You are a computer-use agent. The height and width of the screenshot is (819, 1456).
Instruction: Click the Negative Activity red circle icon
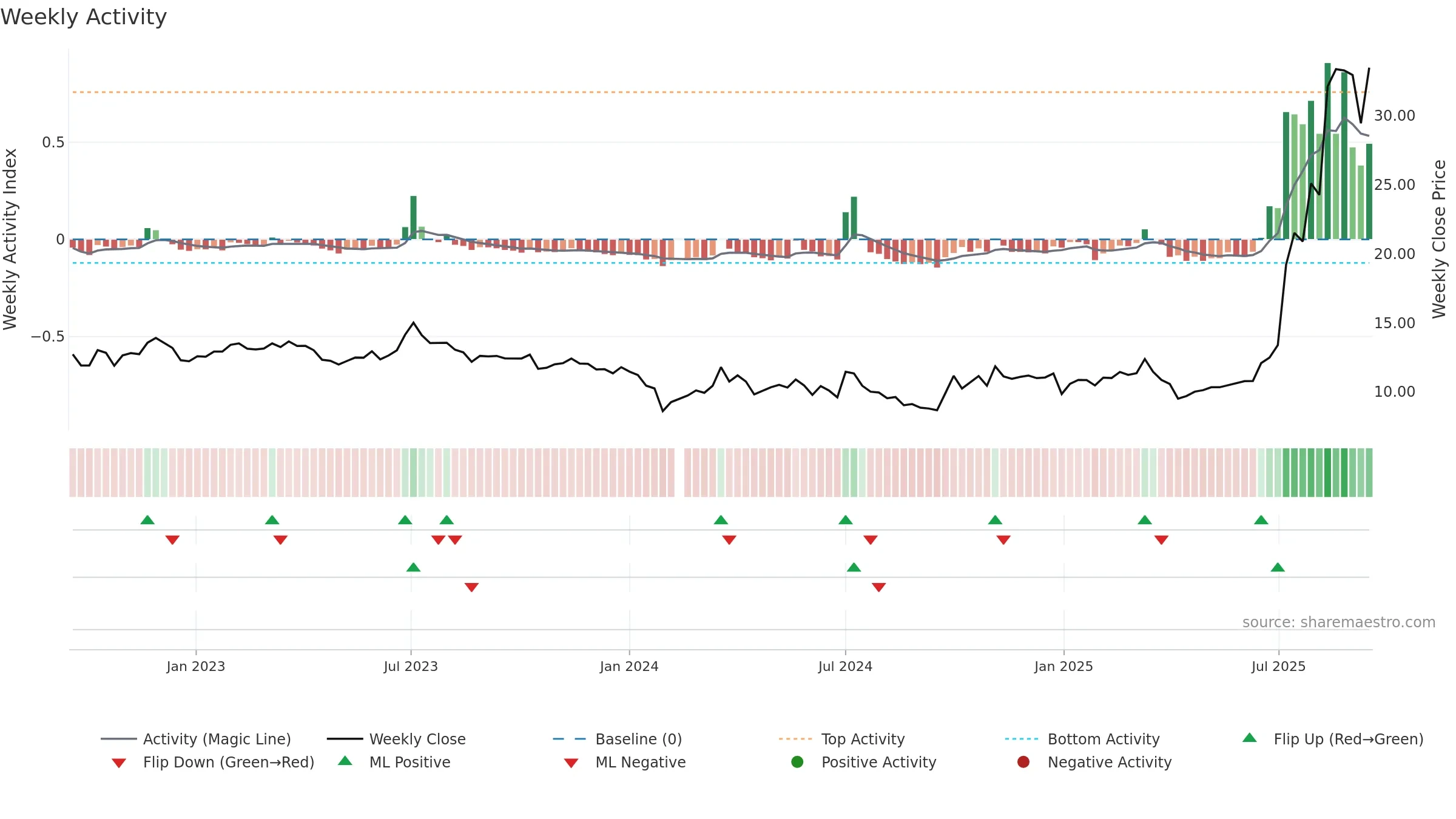[x=1023, y=761]
